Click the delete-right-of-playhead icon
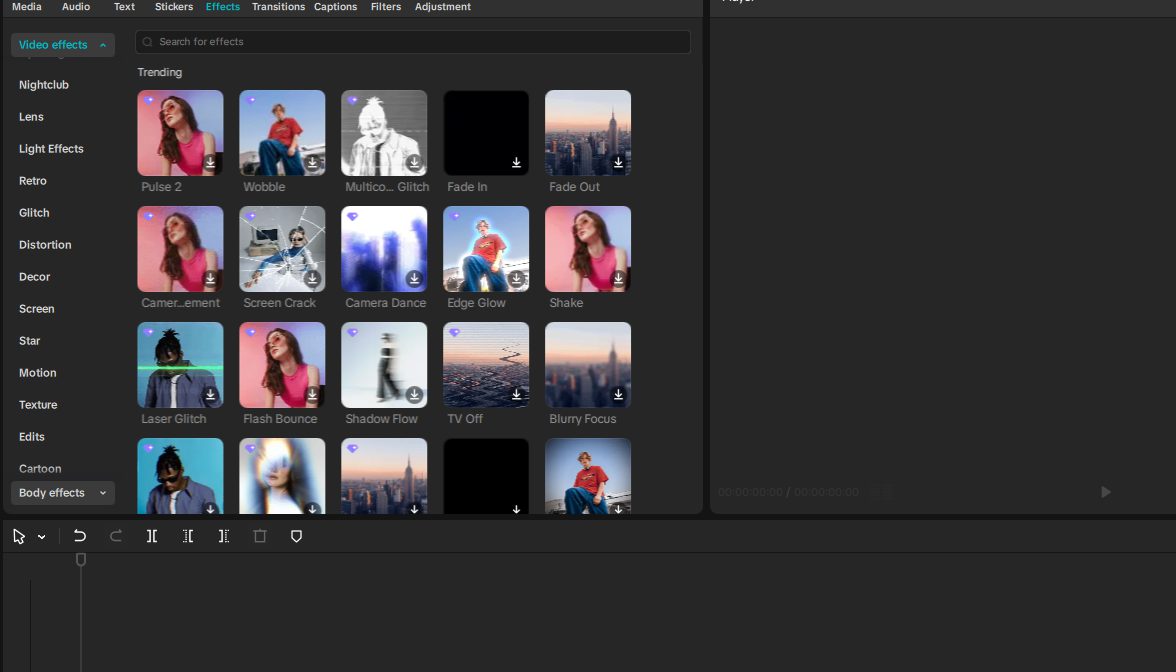The width and height of the screenshot is (1176, 672). click(x=224, y=535)
